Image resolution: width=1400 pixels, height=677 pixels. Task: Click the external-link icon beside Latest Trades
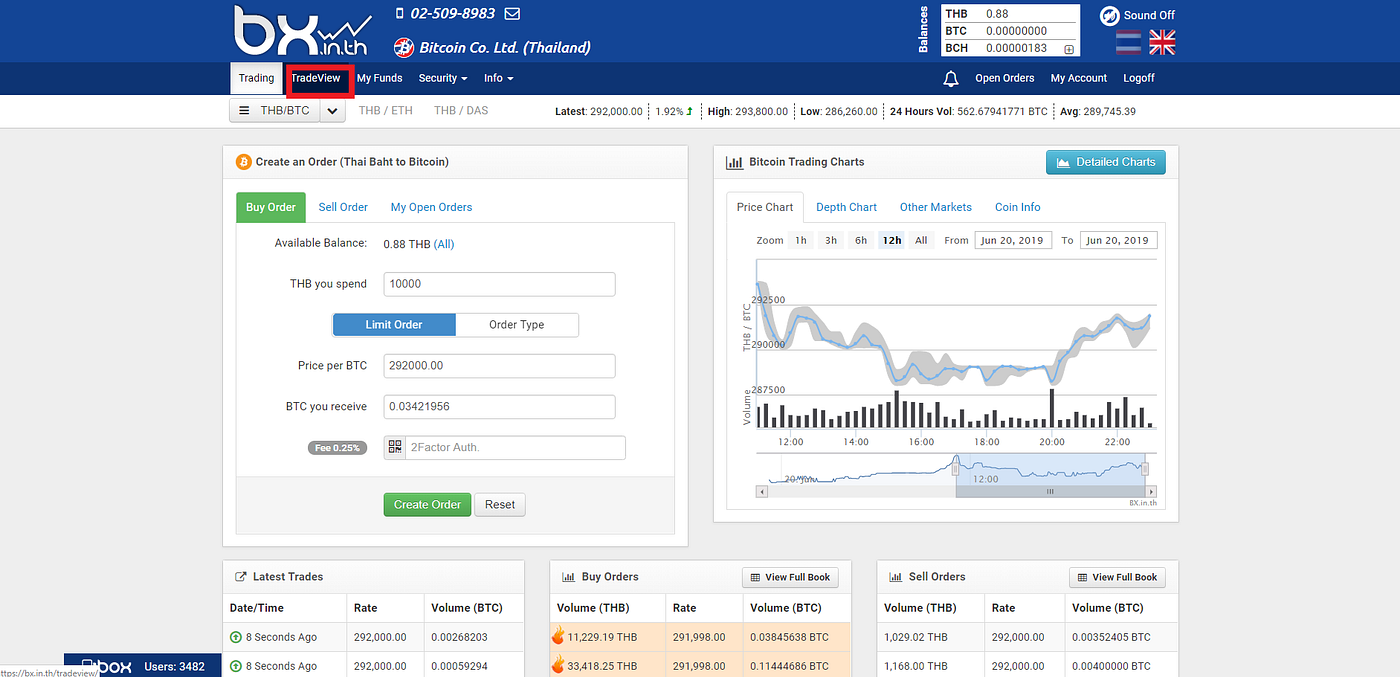tap(240, 577)
